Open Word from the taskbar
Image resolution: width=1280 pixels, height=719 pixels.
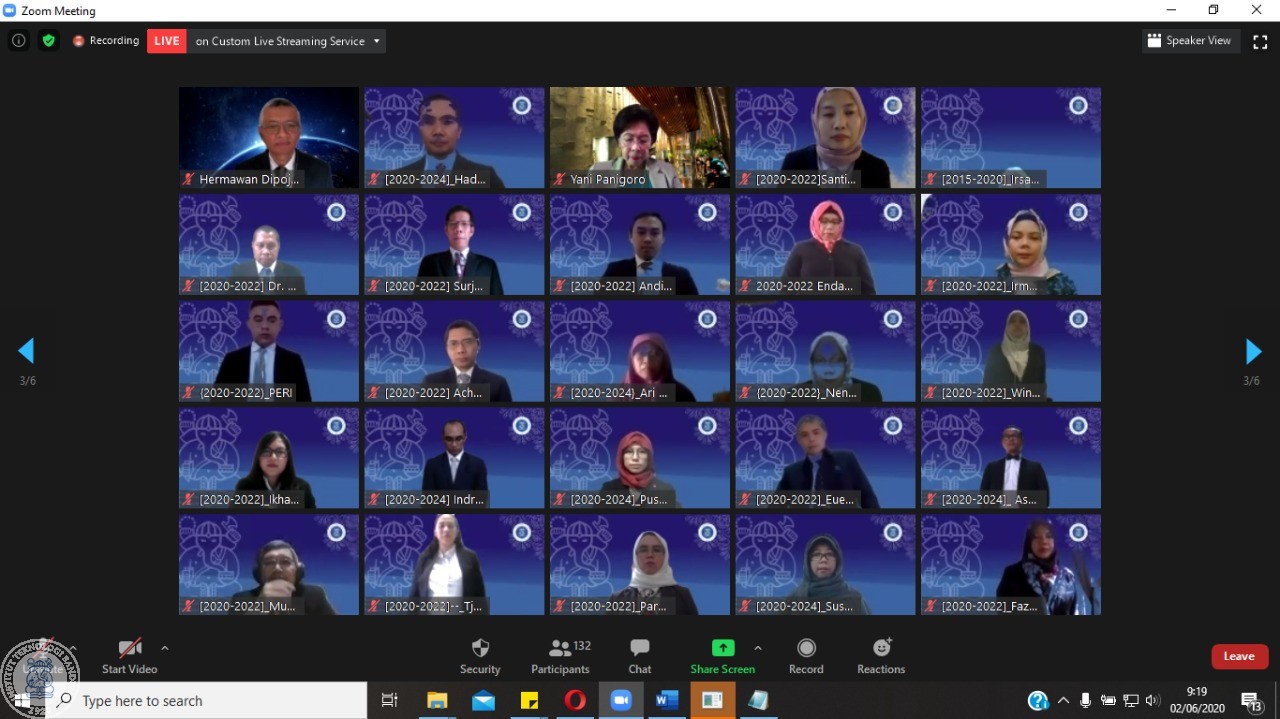[666, 701]
